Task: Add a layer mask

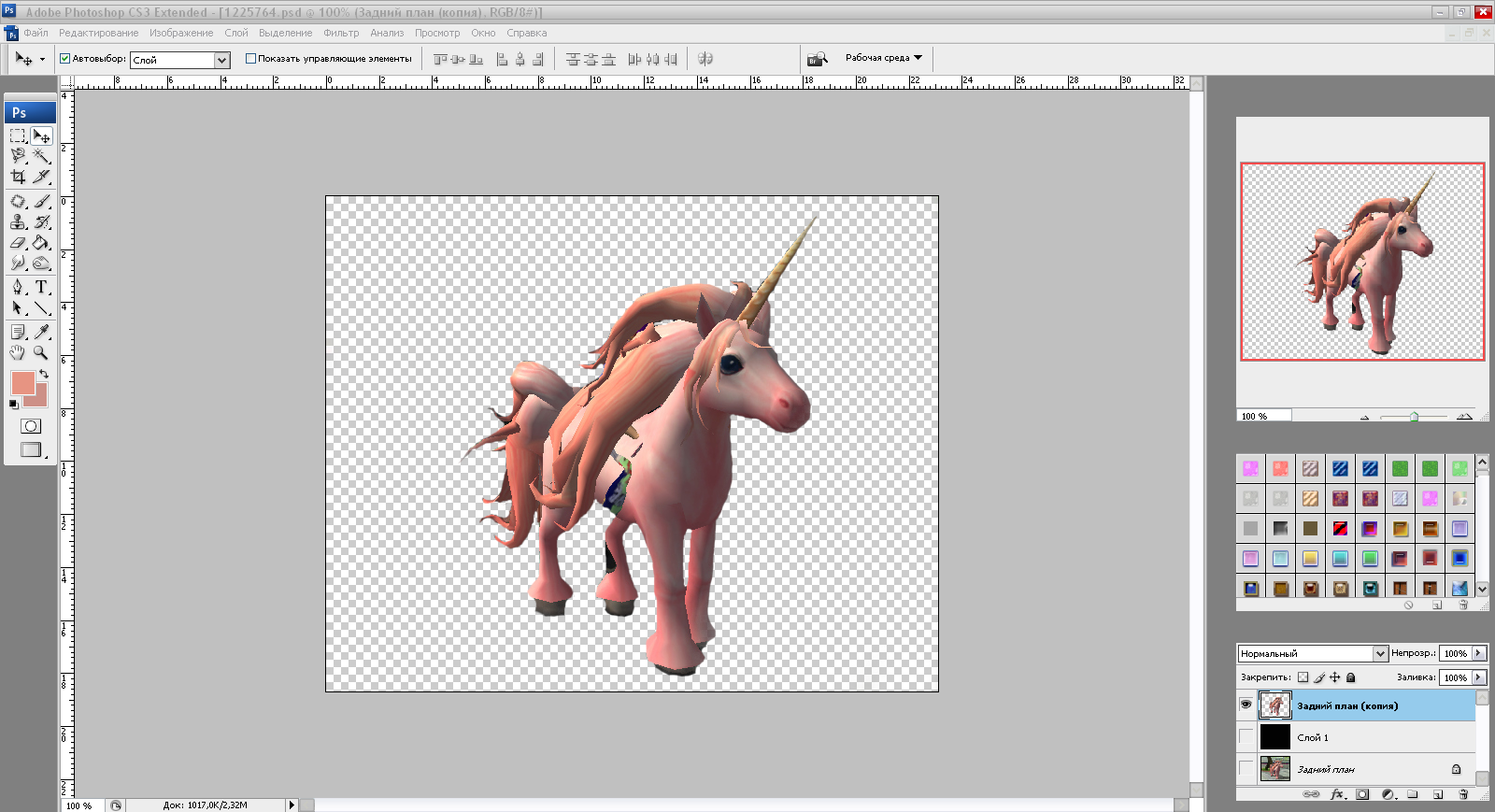Action: click(1362, 794)
